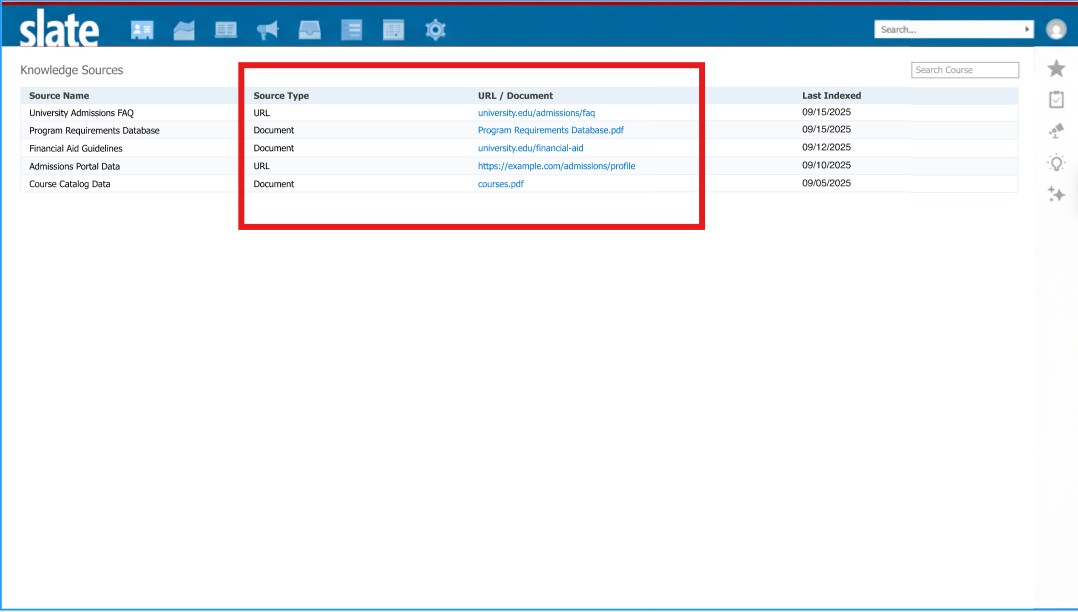Open the search dropdown arrow beside search box
1078x612 pixels.
(1027, 29)
